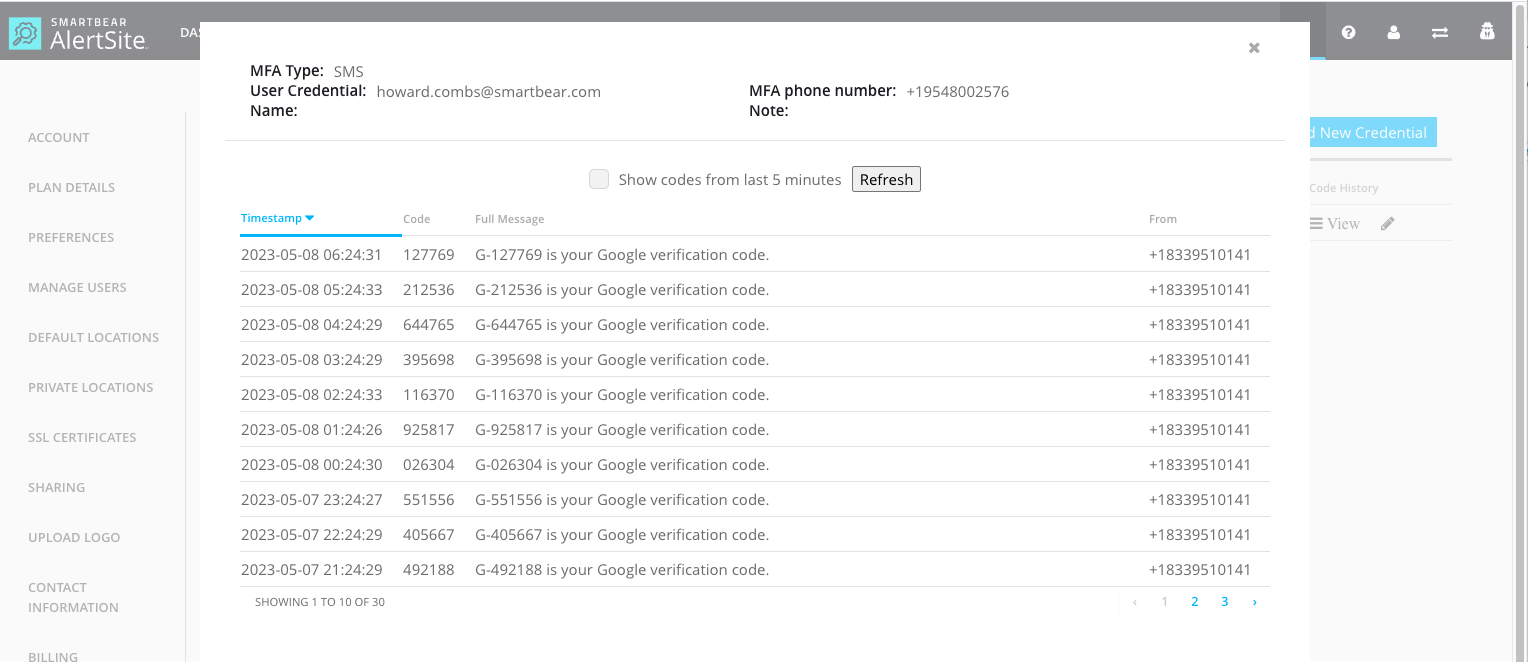Open the user profile icon

(1394, 33)
